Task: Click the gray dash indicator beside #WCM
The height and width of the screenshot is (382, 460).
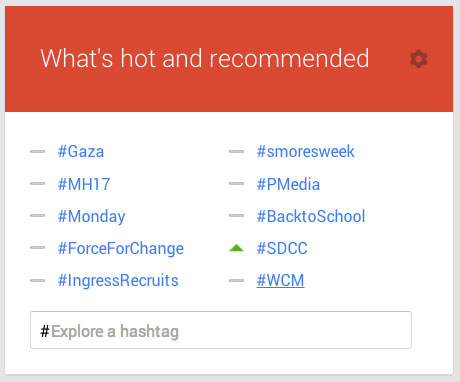Action: [236, 281]
